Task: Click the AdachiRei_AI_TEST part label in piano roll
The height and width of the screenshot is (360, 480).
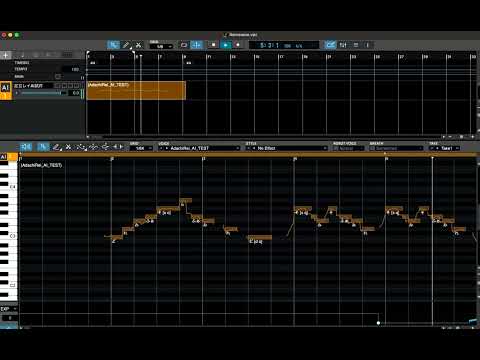Action: click(41, 165)
